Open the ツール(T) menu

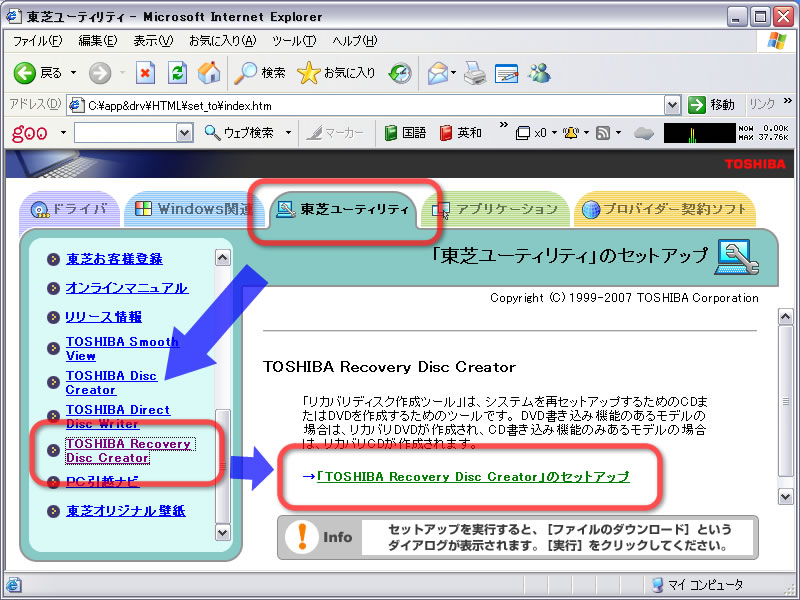coord(294,41)
